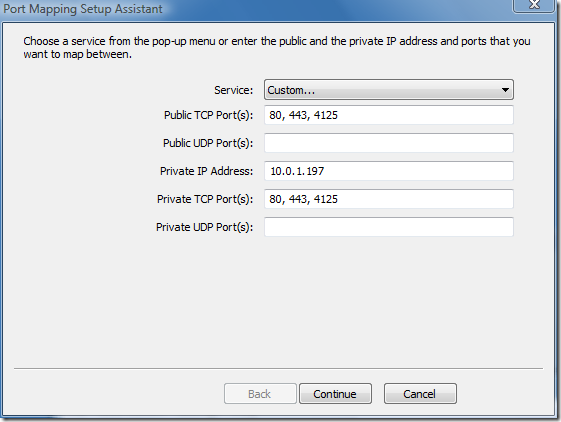This screenshot has height=422, width=561.
Task: Open the Service pop-up menu showing Custom…
Action: pos(389,89)
